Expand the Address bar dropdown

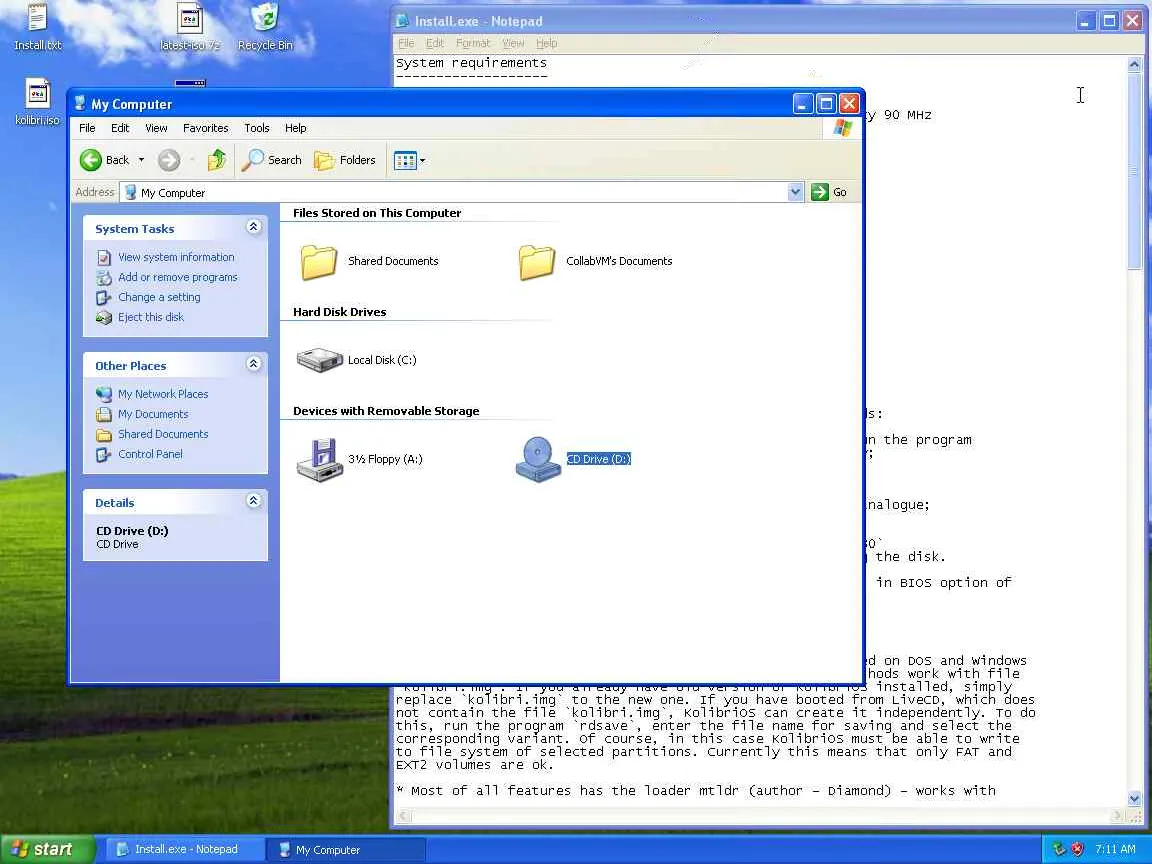pos(796,192)
